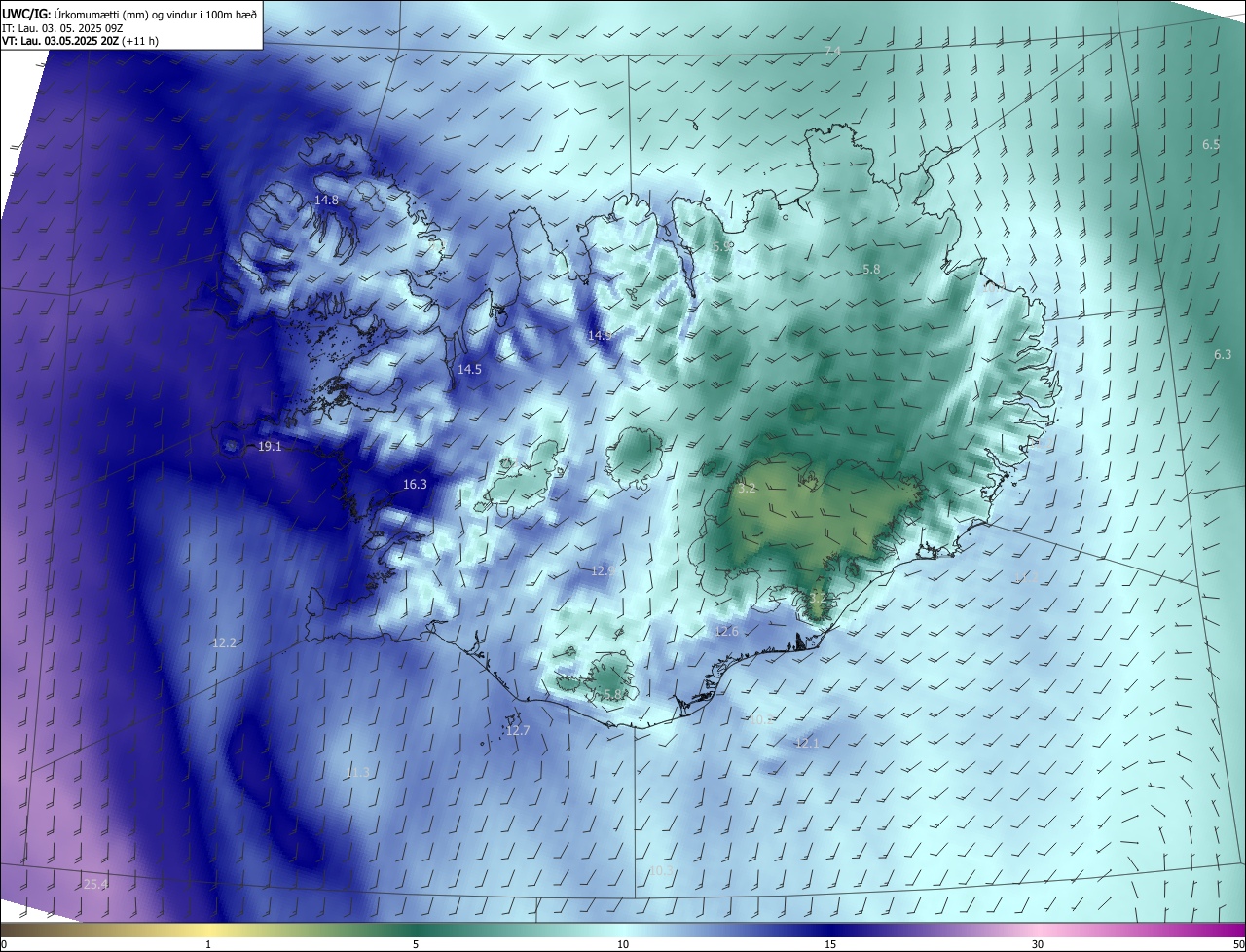The image size is (1246, 952).
Task: Click the 12.9 value label on map
Action: [x=604, y=570]
